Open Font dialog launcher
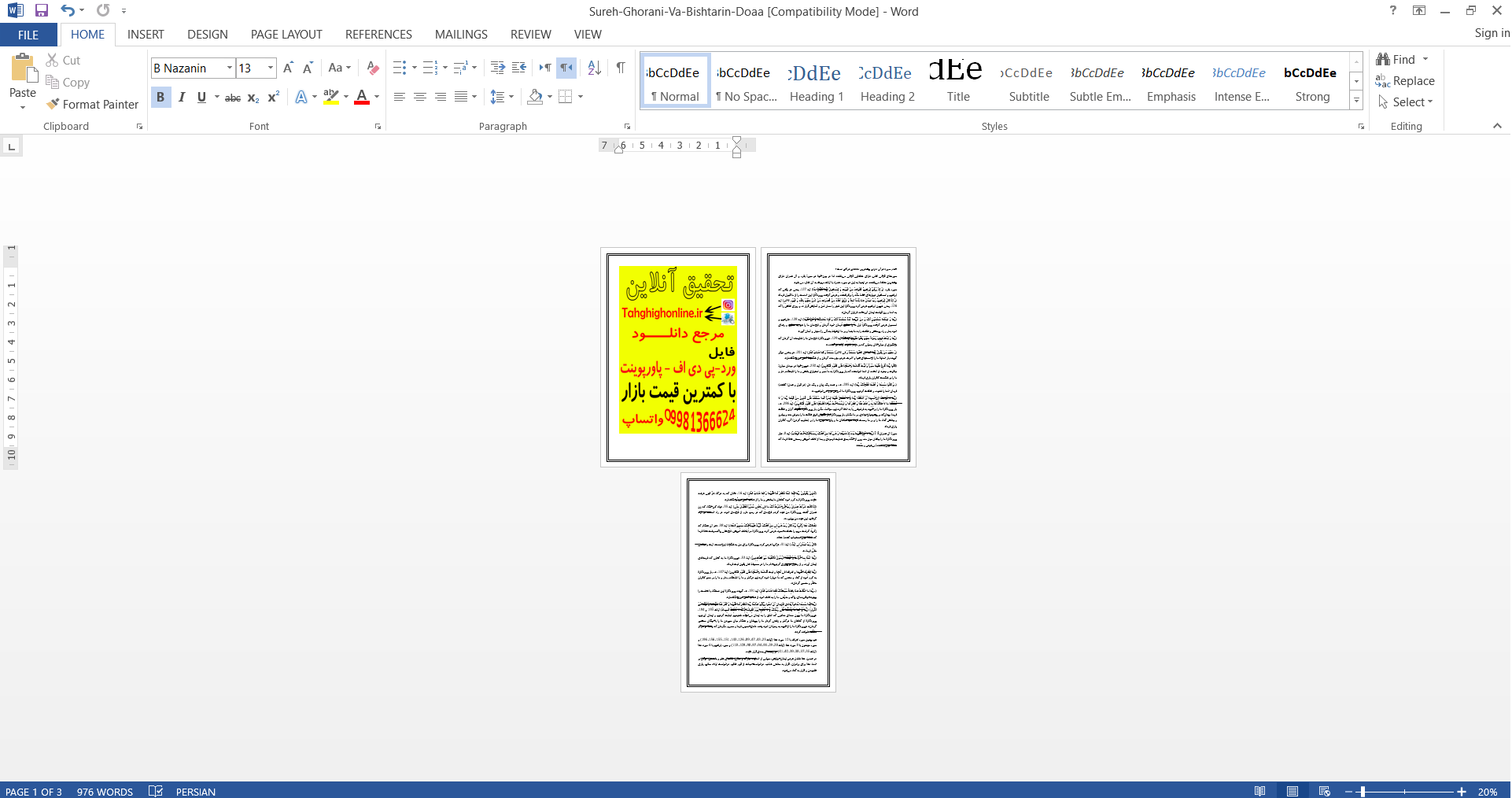 (378, 127)
